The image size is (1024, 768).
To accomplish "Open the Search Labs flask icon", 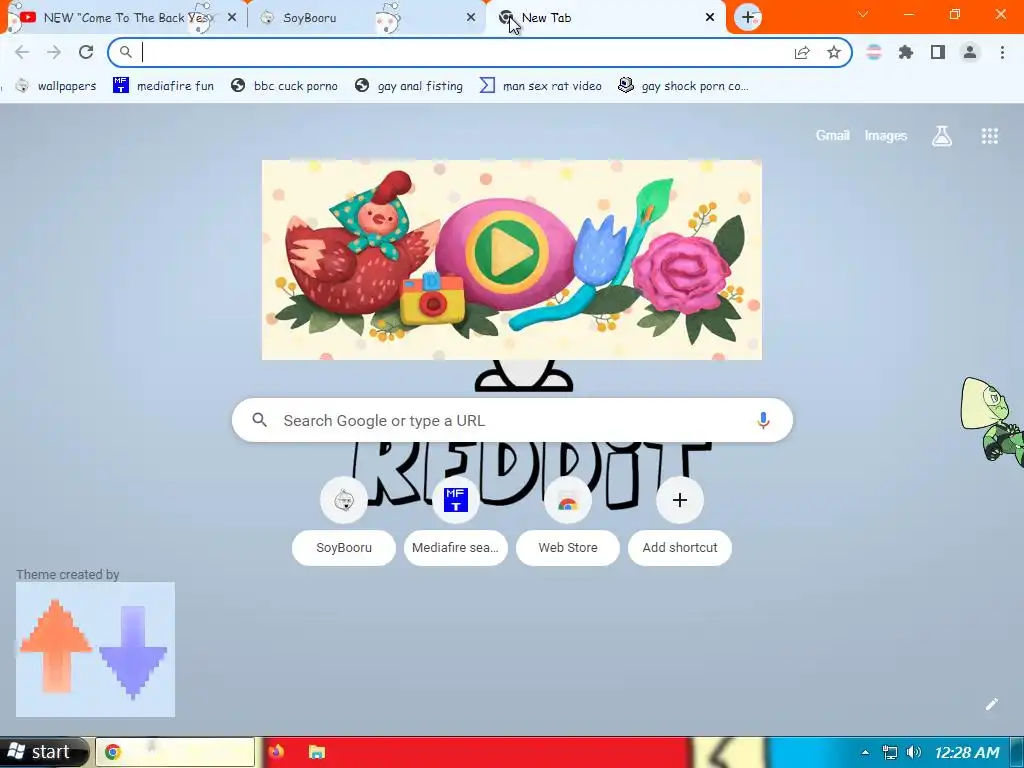I will [x=942, y=136].
